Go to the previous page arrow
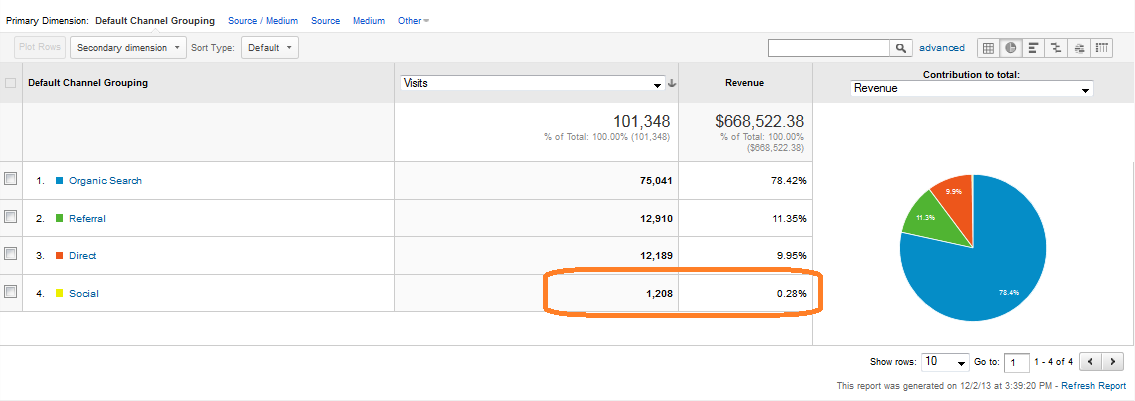1135x401 pixels. [x=1091, y=362]
